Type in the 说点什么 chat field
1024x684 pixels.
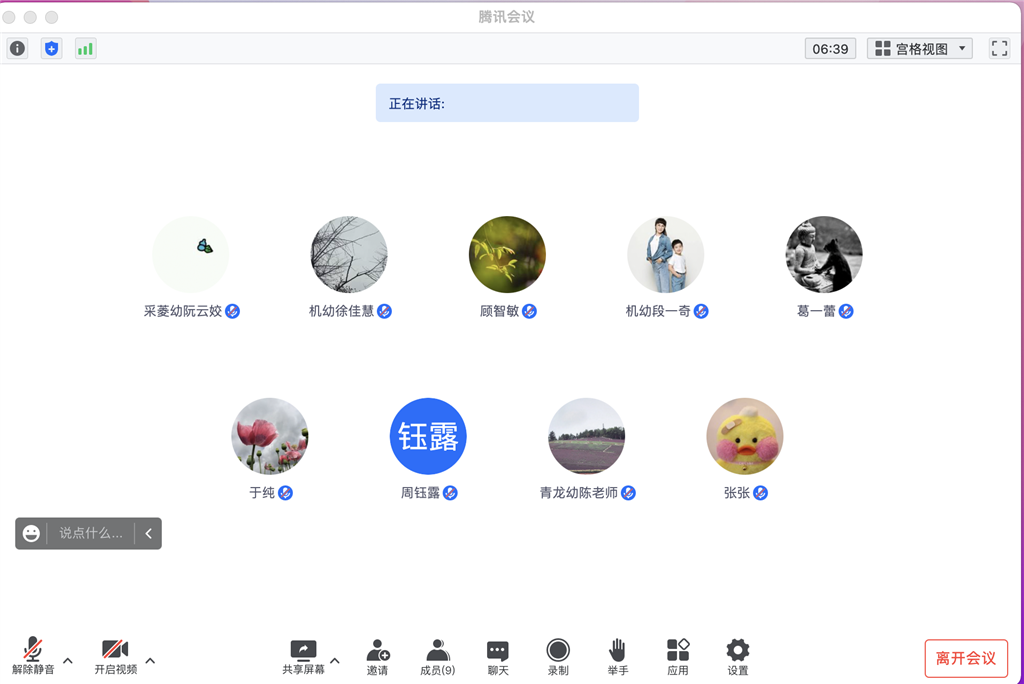90,533
